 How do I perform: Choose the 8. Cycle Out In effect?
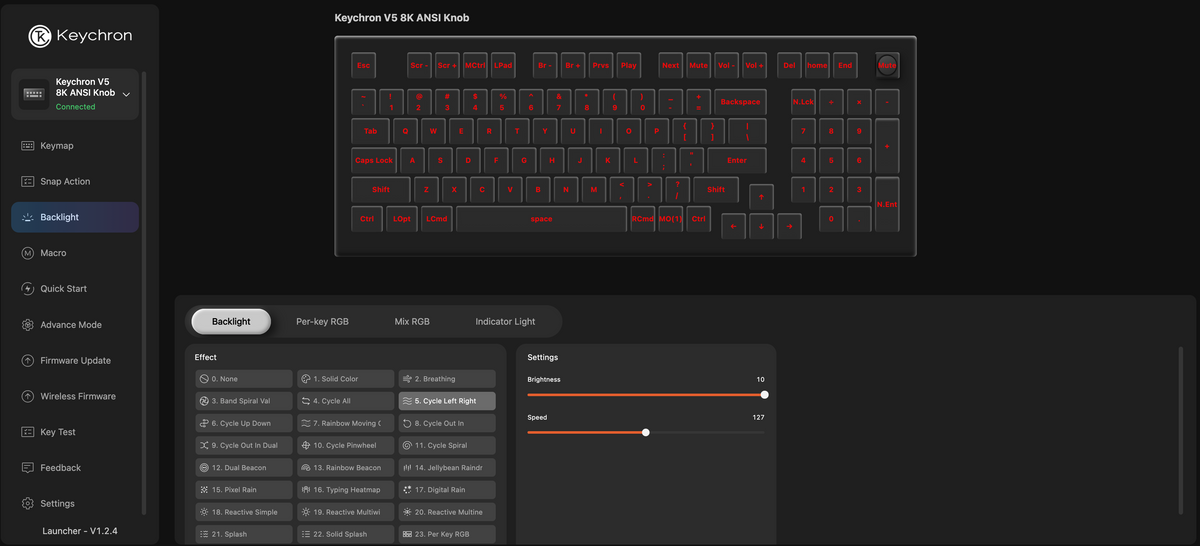(x=447, y=423)
